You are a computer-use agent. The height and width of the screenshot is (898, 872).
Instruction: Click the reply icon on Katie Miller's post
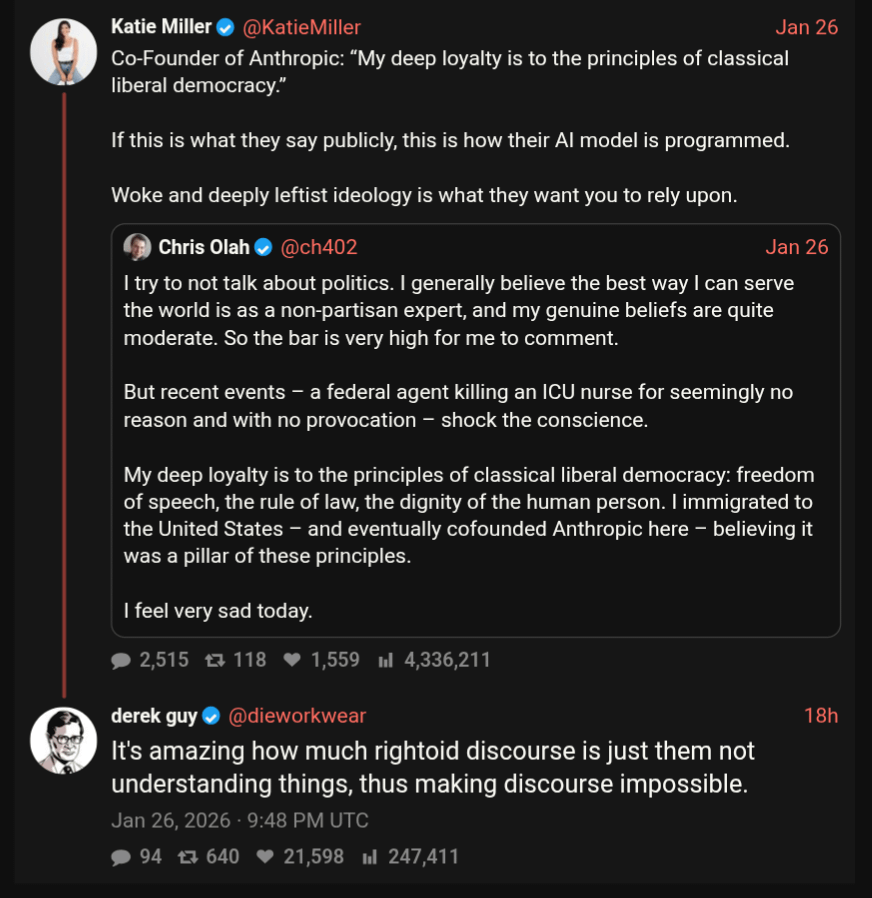[x=121, y=660]
